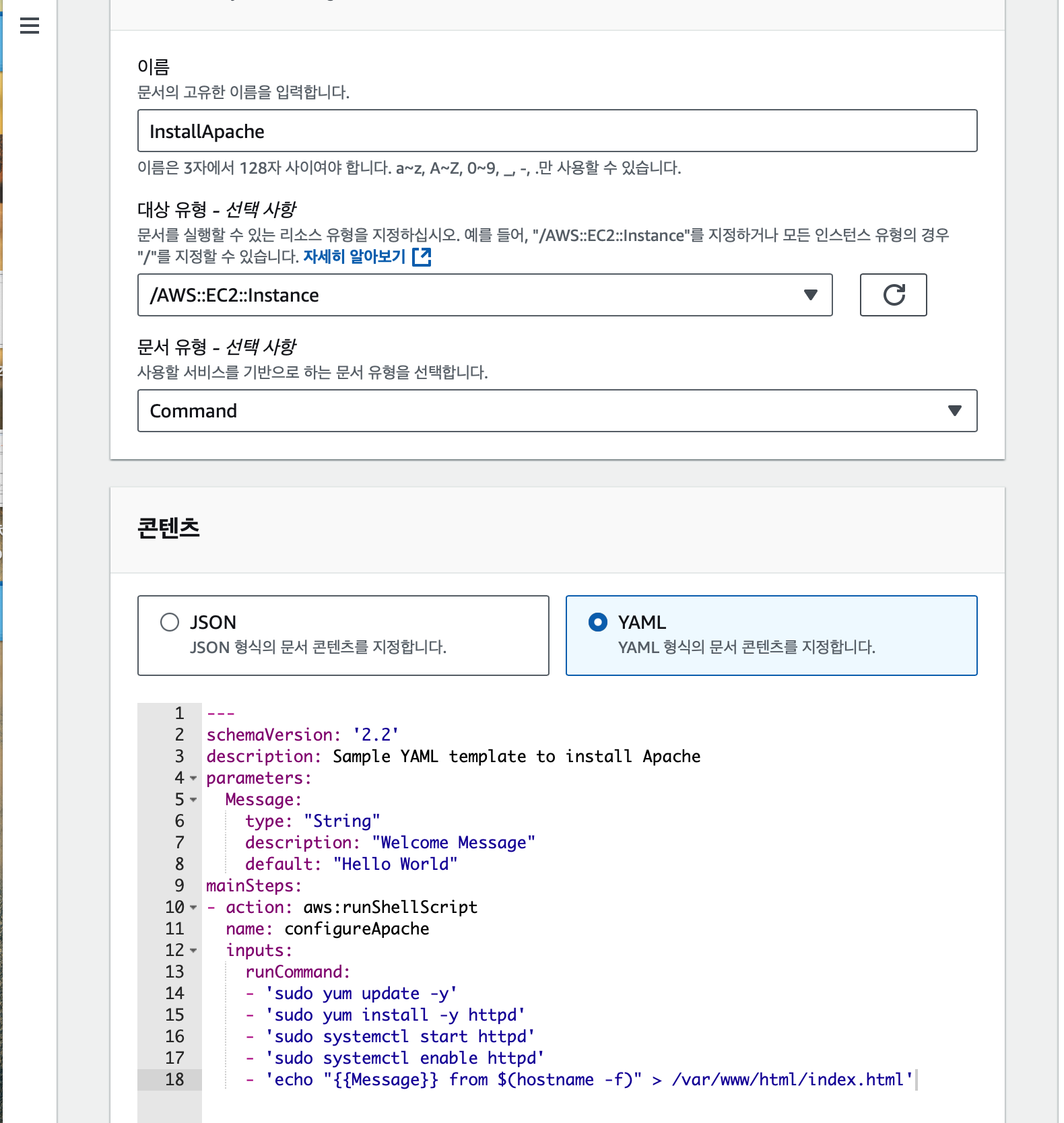This screenshot has height=1123, width=1064.
Task: Click the 'sudo systemctl start httpd' line
Action: (x=390, y=1036)
